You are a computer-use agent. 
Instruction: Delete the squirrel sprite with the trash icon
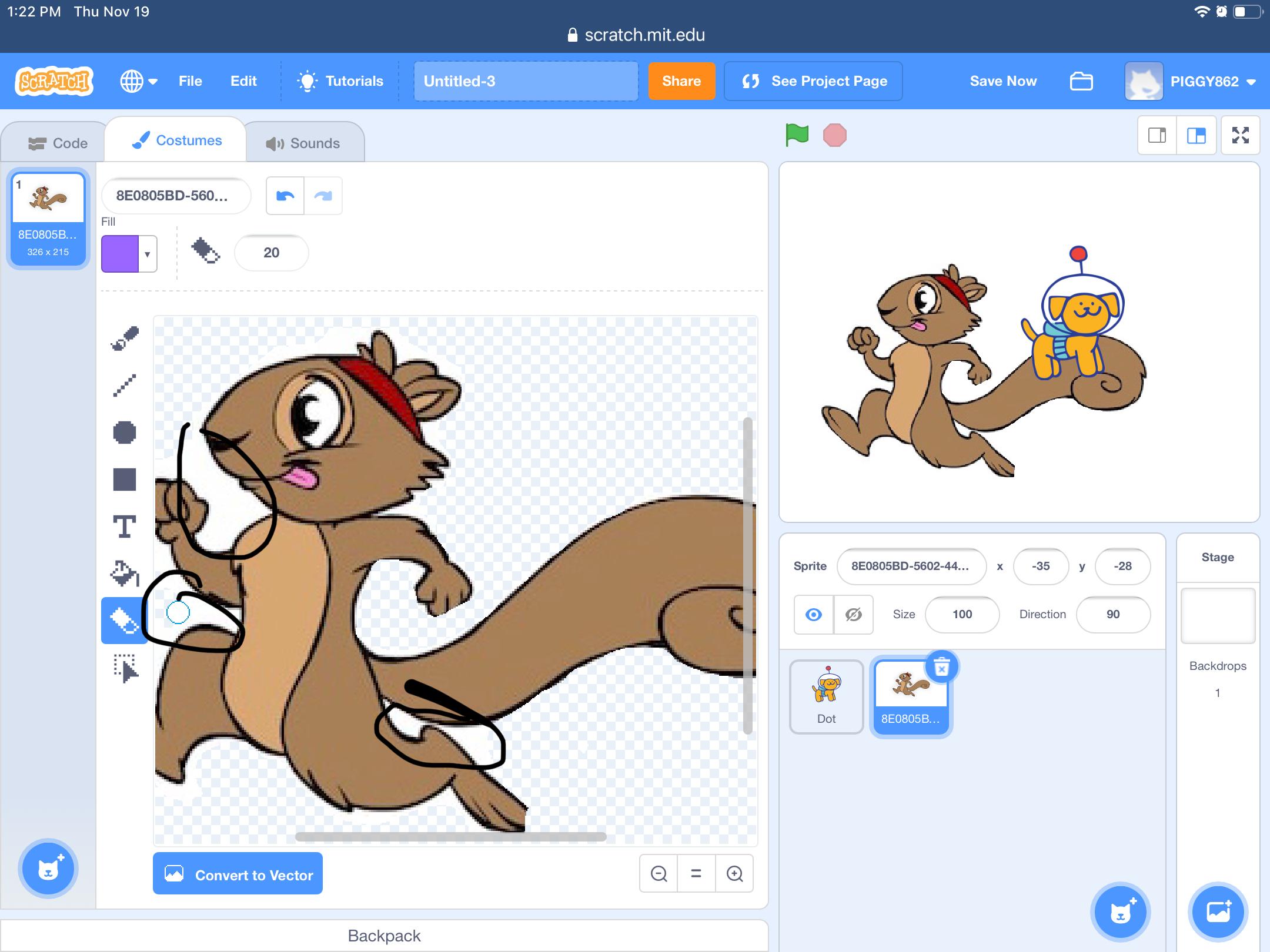[x=941, y=667]
